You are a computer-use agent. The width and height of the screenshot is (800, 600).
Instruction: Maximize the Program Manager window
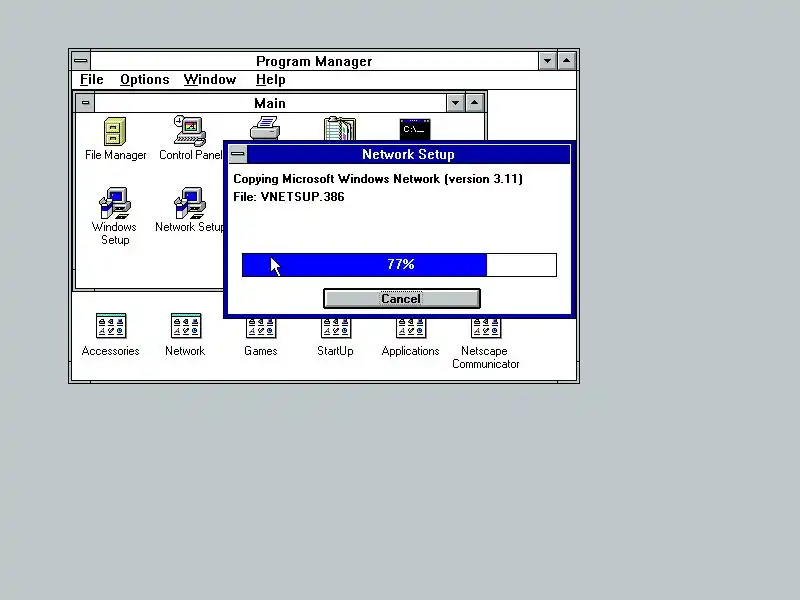pos(566,61)
